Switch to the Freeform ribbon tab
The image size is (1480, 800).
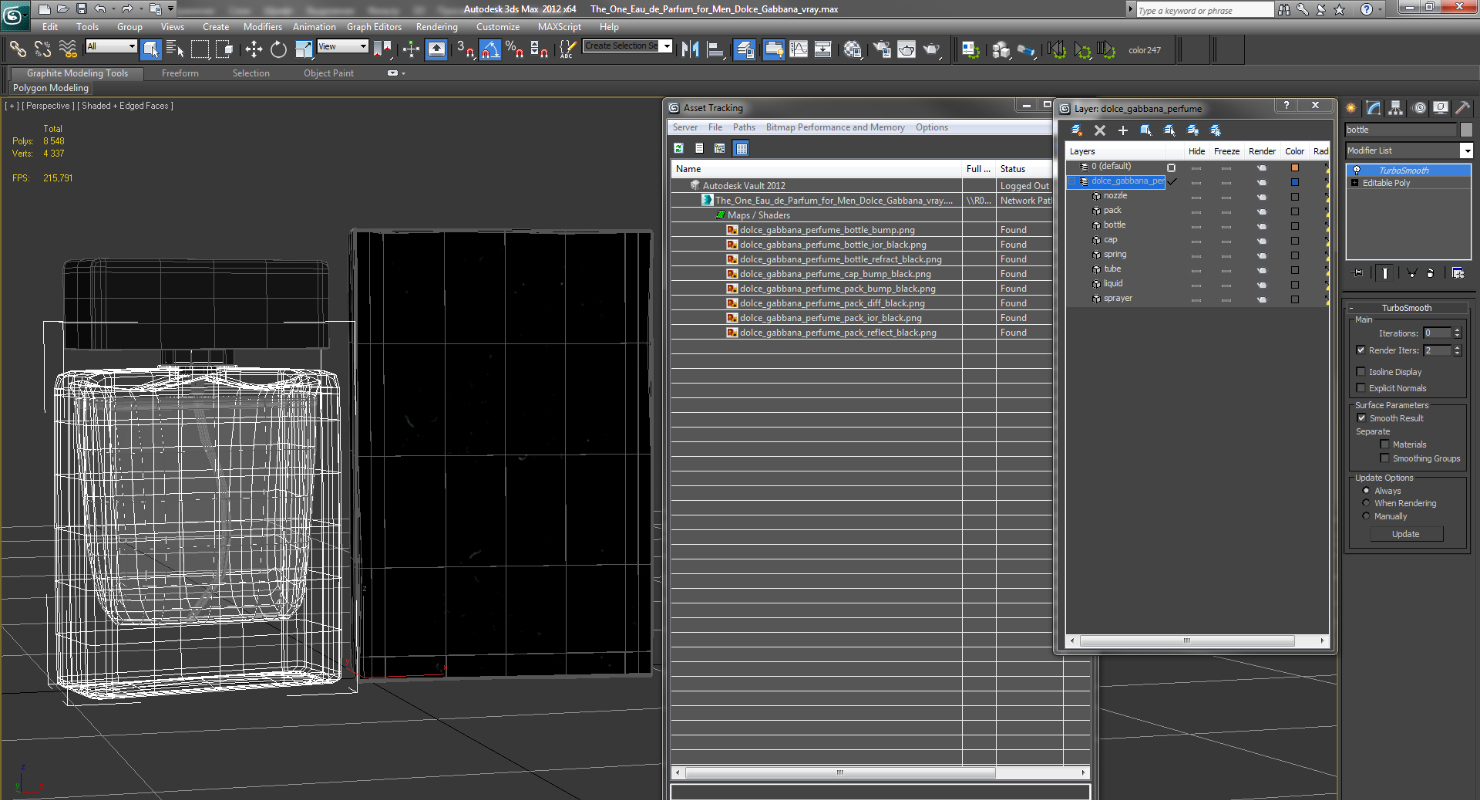click(x=180, y=73)
